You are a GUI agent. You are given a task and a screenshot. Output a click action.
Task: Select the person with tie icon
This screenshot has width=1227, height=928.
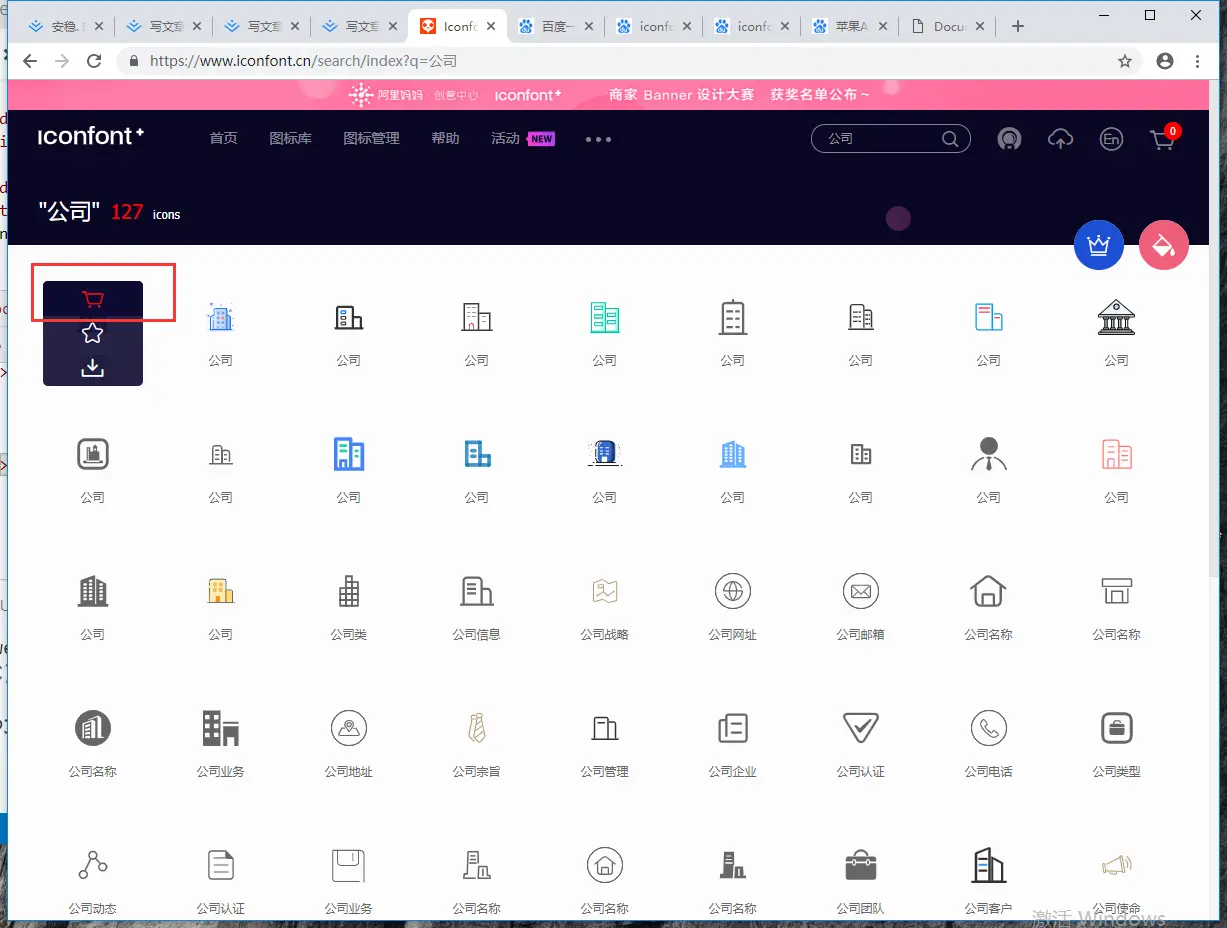click(x=988, y=455)
